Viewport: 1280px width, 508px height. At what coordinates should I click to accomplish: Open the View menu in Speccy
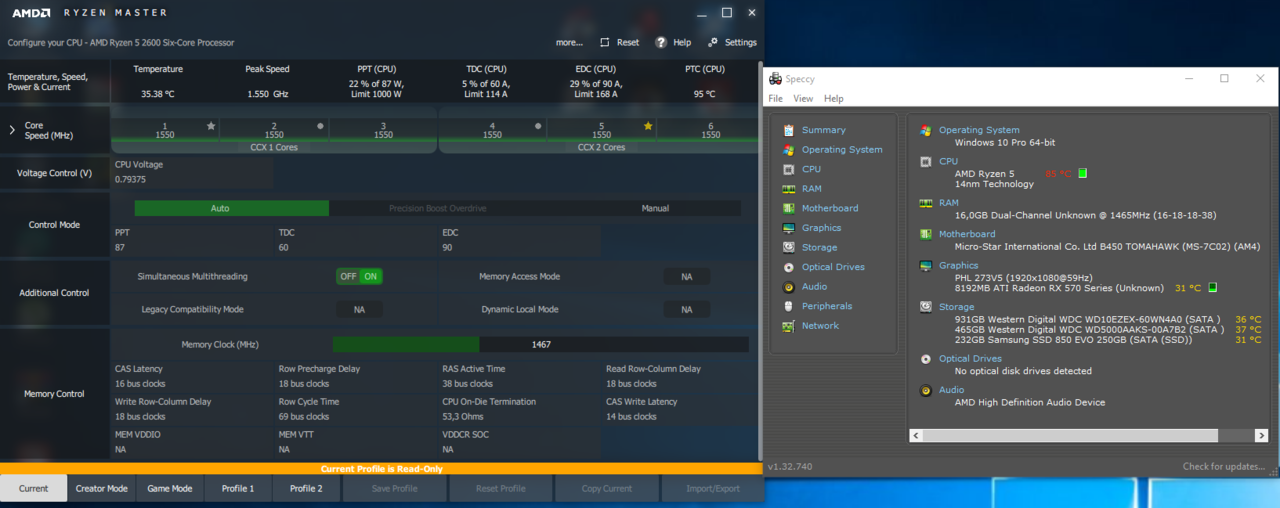coord(803,99)
